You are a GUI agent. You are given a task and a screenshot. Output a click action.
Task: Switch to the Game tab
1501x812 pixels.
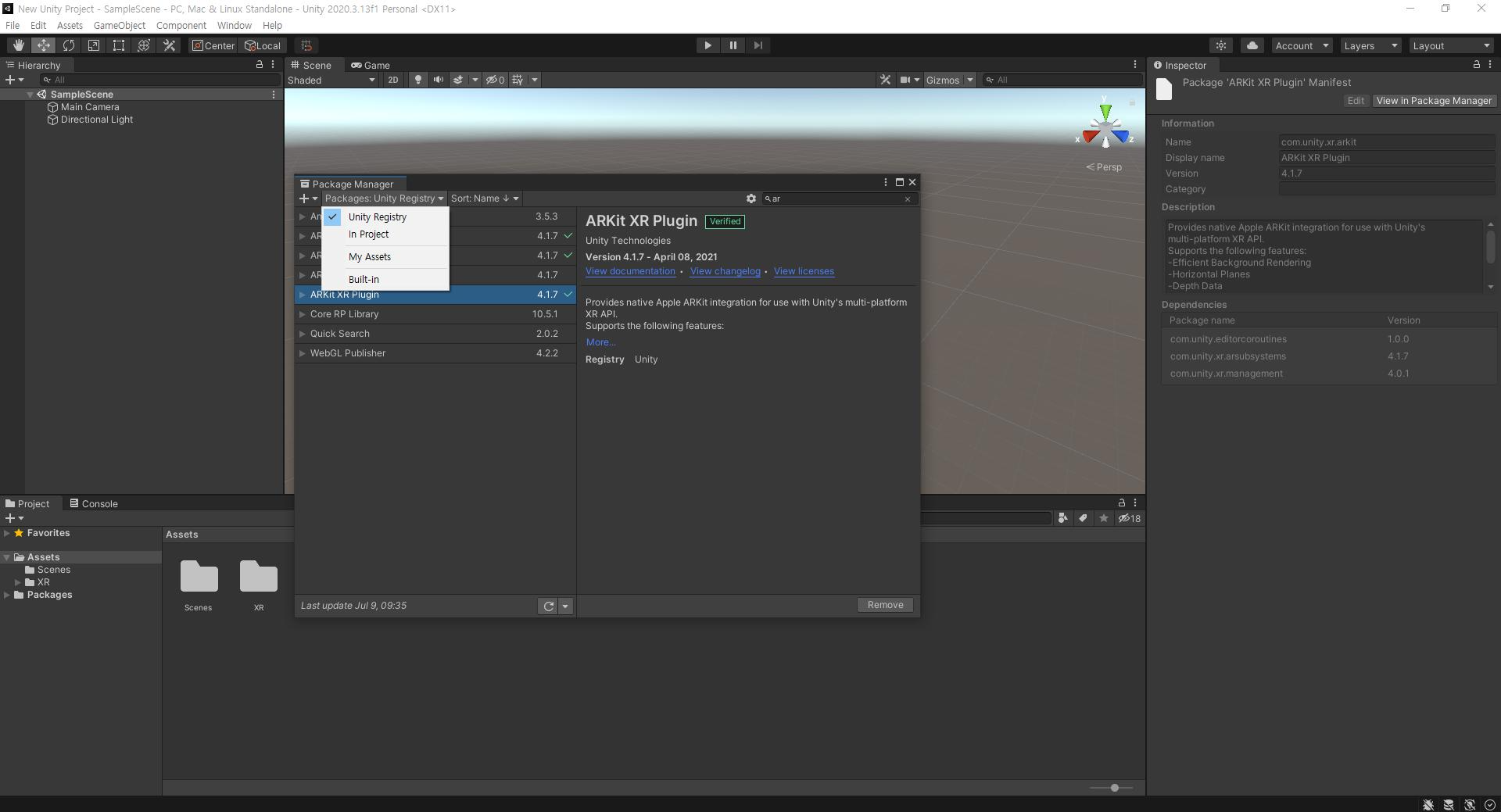point(371,65)
